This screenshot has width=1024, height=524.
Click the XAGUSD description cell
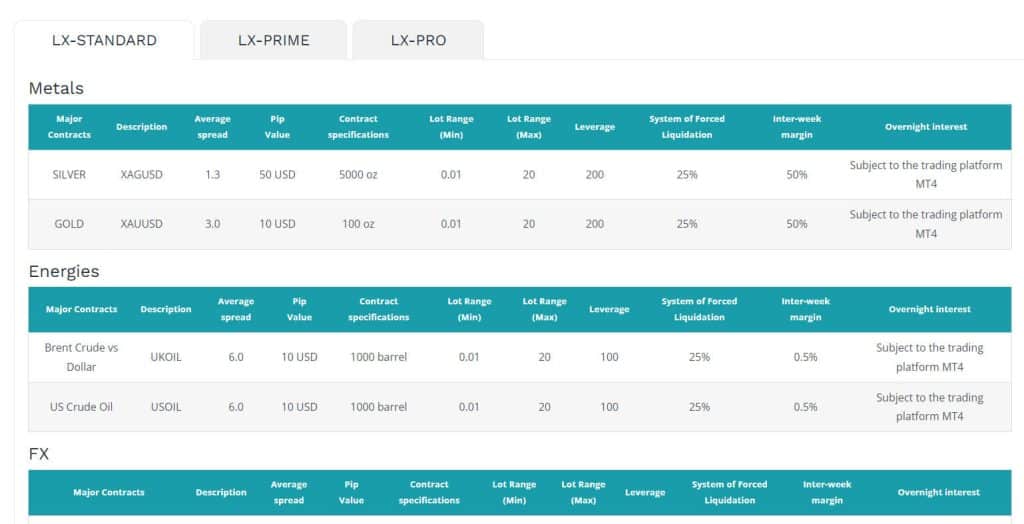pos(142,174)
